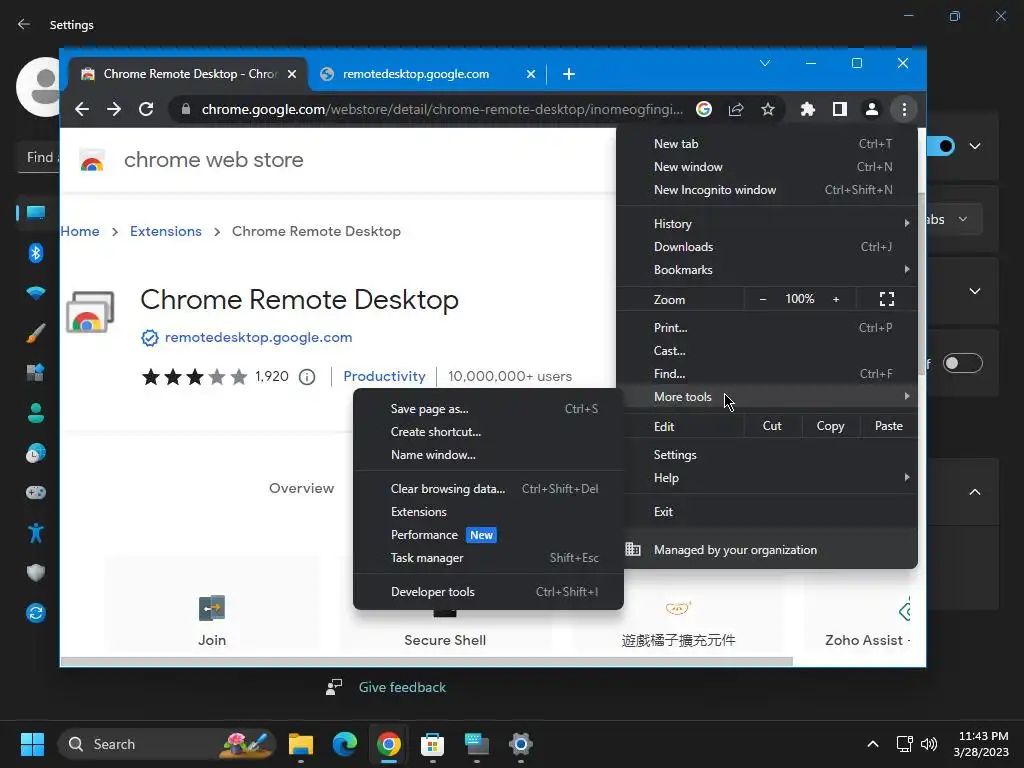Screen dimensions: 1024x768
Task: Open Task manager from More tools
Action: click(488, 558)
